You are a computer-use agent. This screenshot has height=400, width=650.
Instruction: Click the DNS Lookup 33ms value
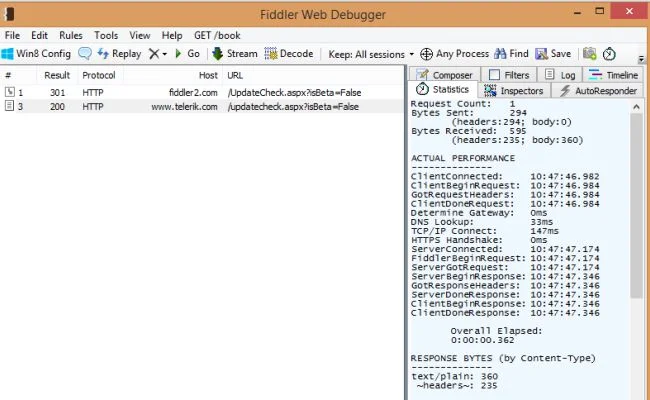541,222
